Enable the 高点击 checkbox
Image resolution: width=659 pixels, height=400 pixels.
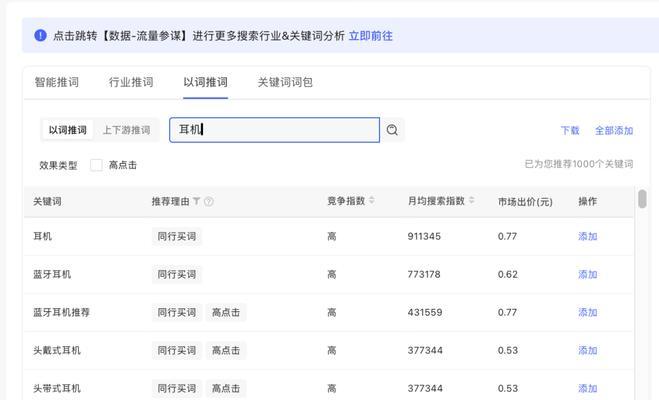point(96,165)
